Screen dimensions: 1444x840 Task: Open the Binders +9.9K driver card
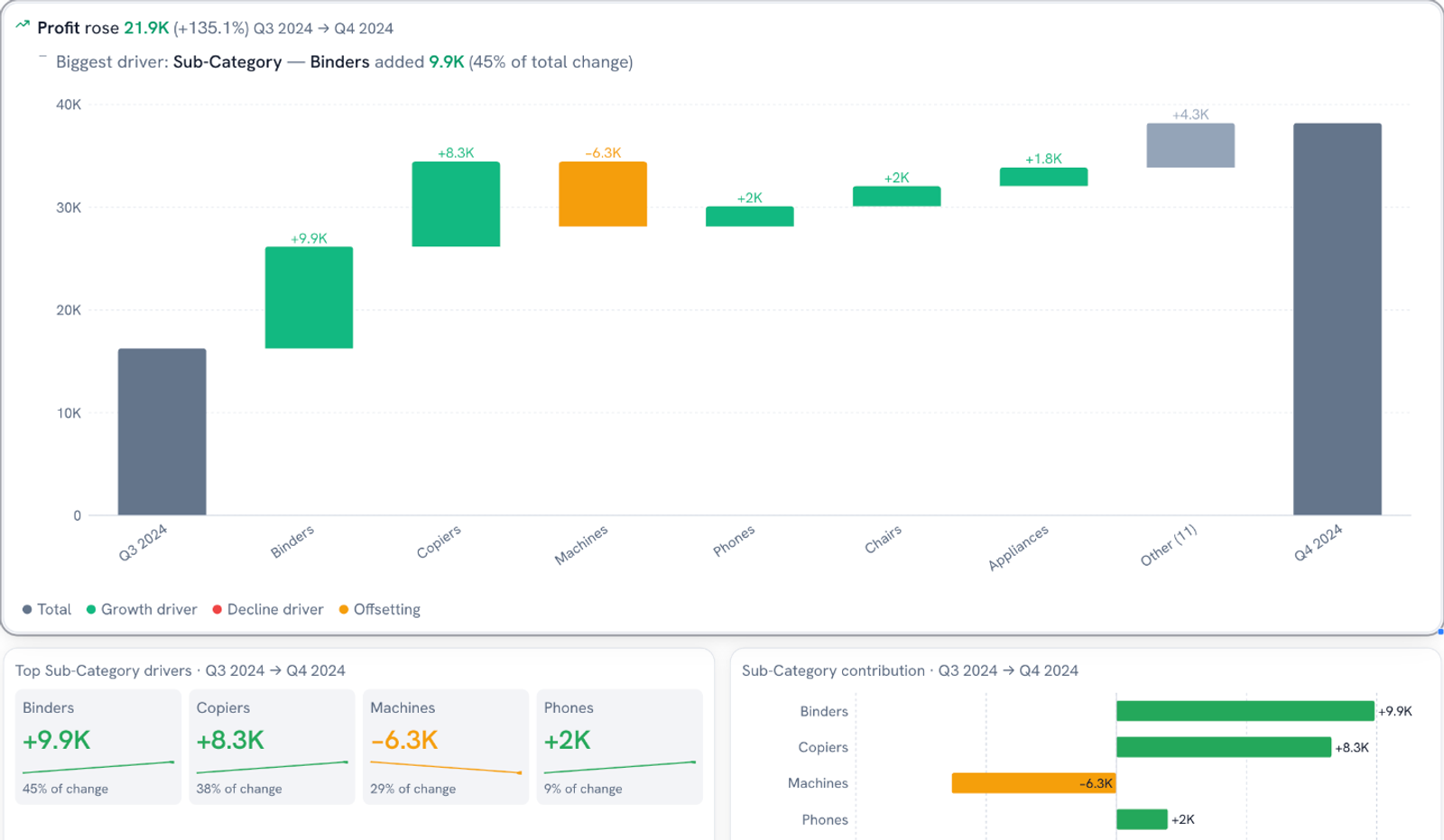[98, 747]
